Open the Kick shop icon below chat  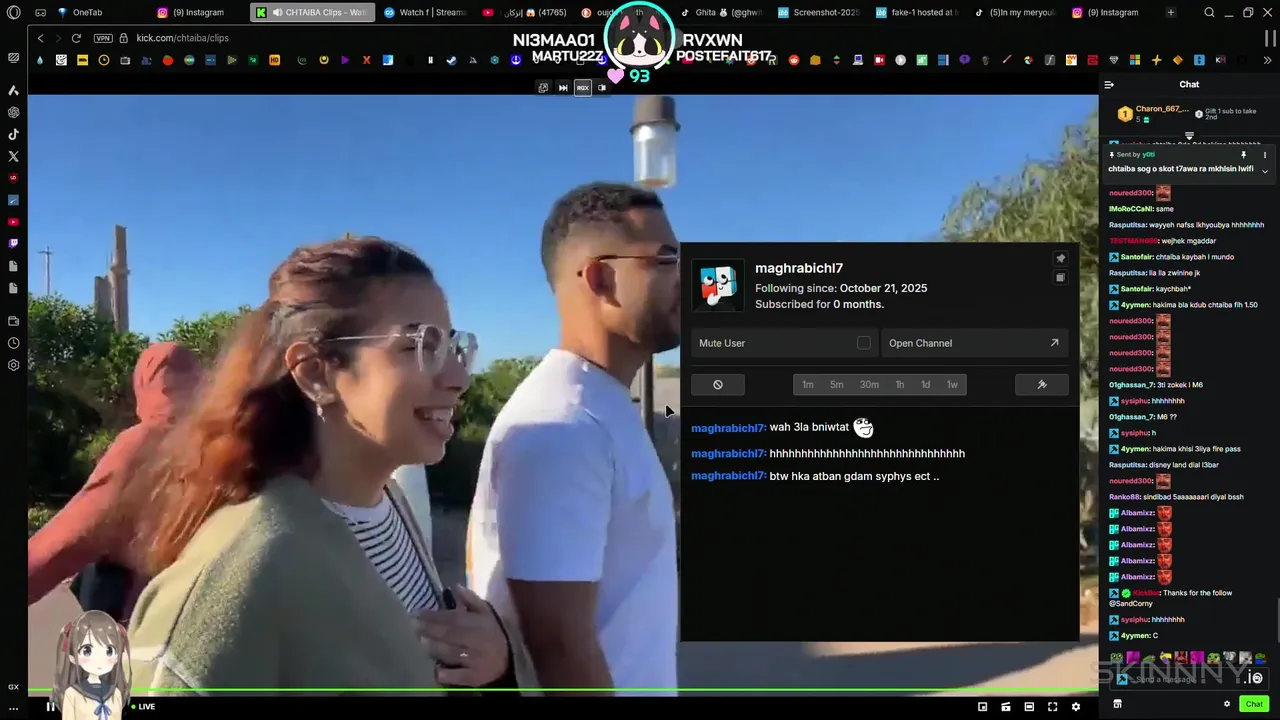(x=1117, y=704)
